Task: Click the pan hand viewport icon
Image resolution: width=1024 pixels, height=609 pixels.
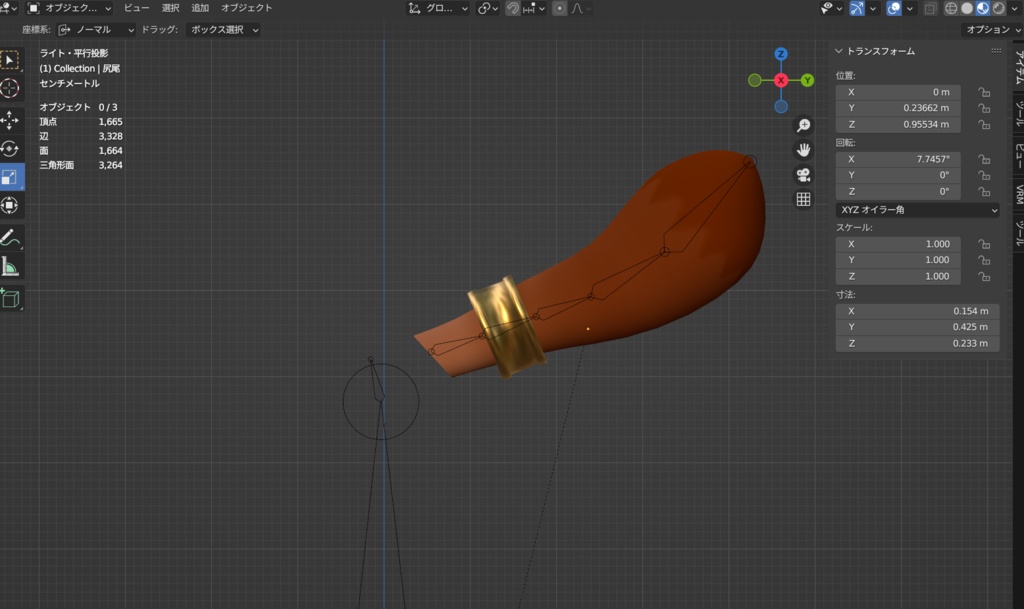Action: (x=803, y=150)
